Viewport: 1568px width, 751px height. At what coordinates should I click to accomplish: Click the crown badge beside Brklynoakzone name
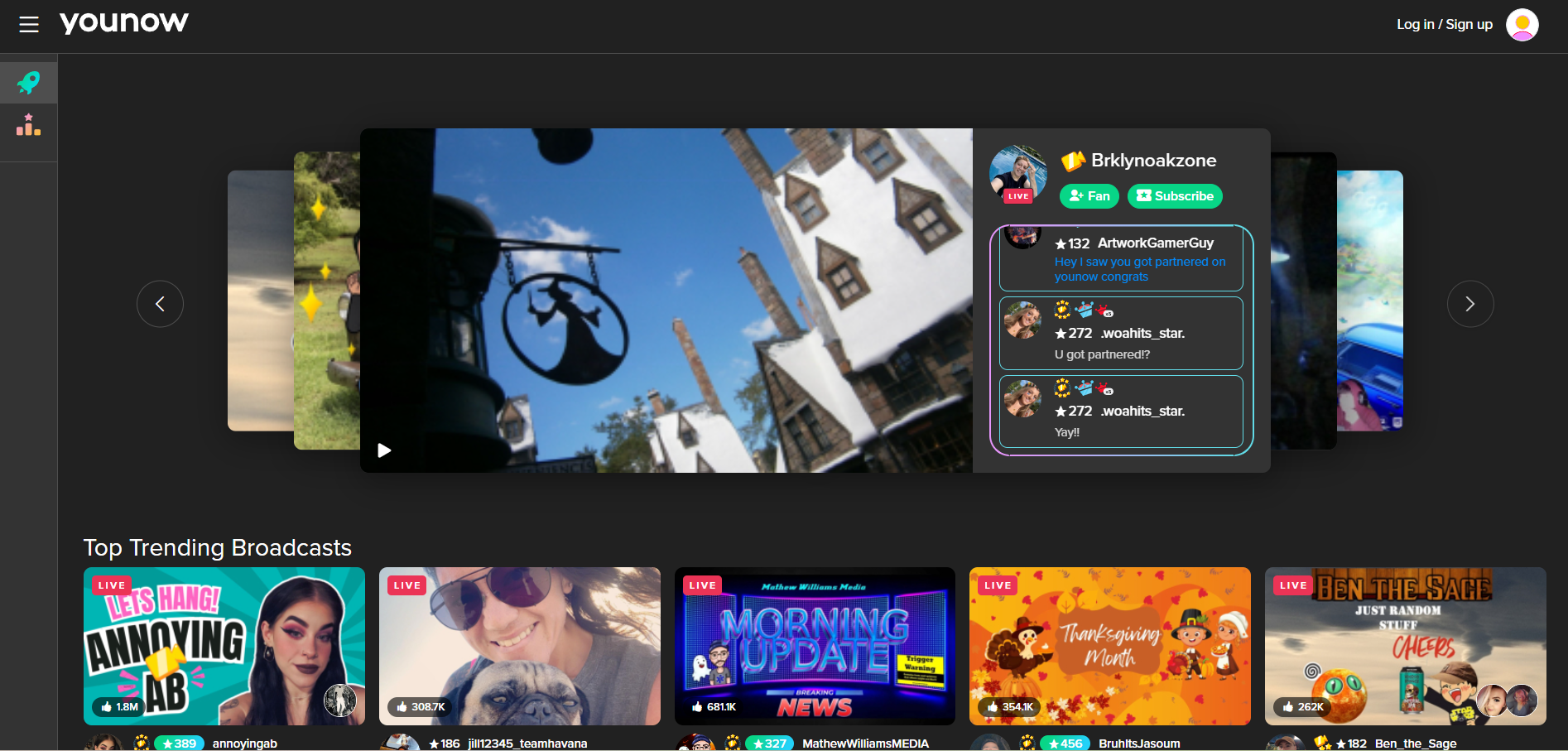(1074, 161)
